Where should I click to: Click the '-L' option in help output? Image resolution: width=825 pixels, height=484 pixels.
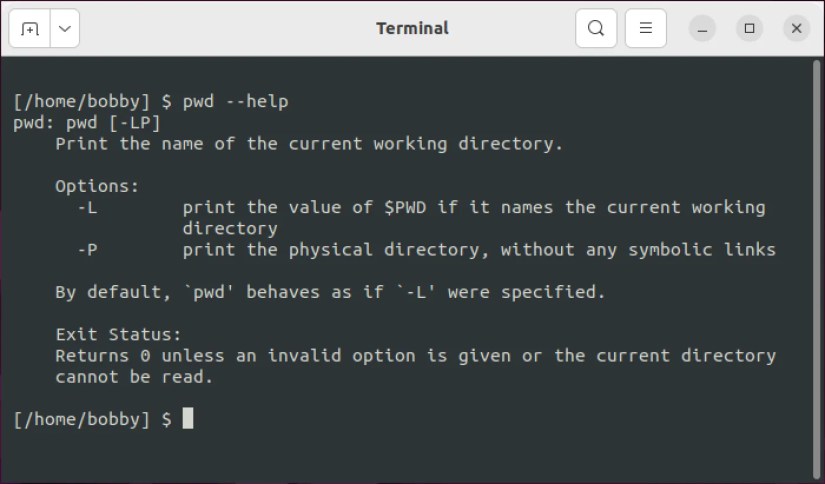(x=87, y=207)
